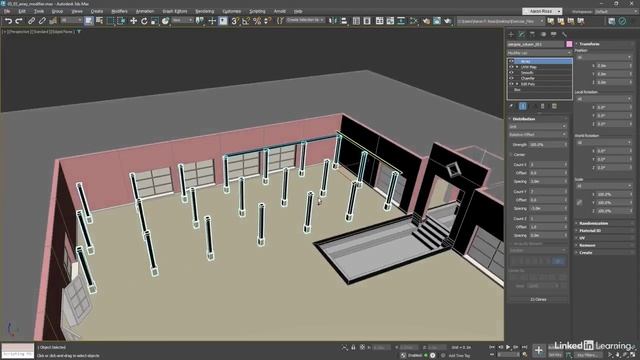Open the Display tab of the command panel
The image size is (640, 360).
coord(553,34)
